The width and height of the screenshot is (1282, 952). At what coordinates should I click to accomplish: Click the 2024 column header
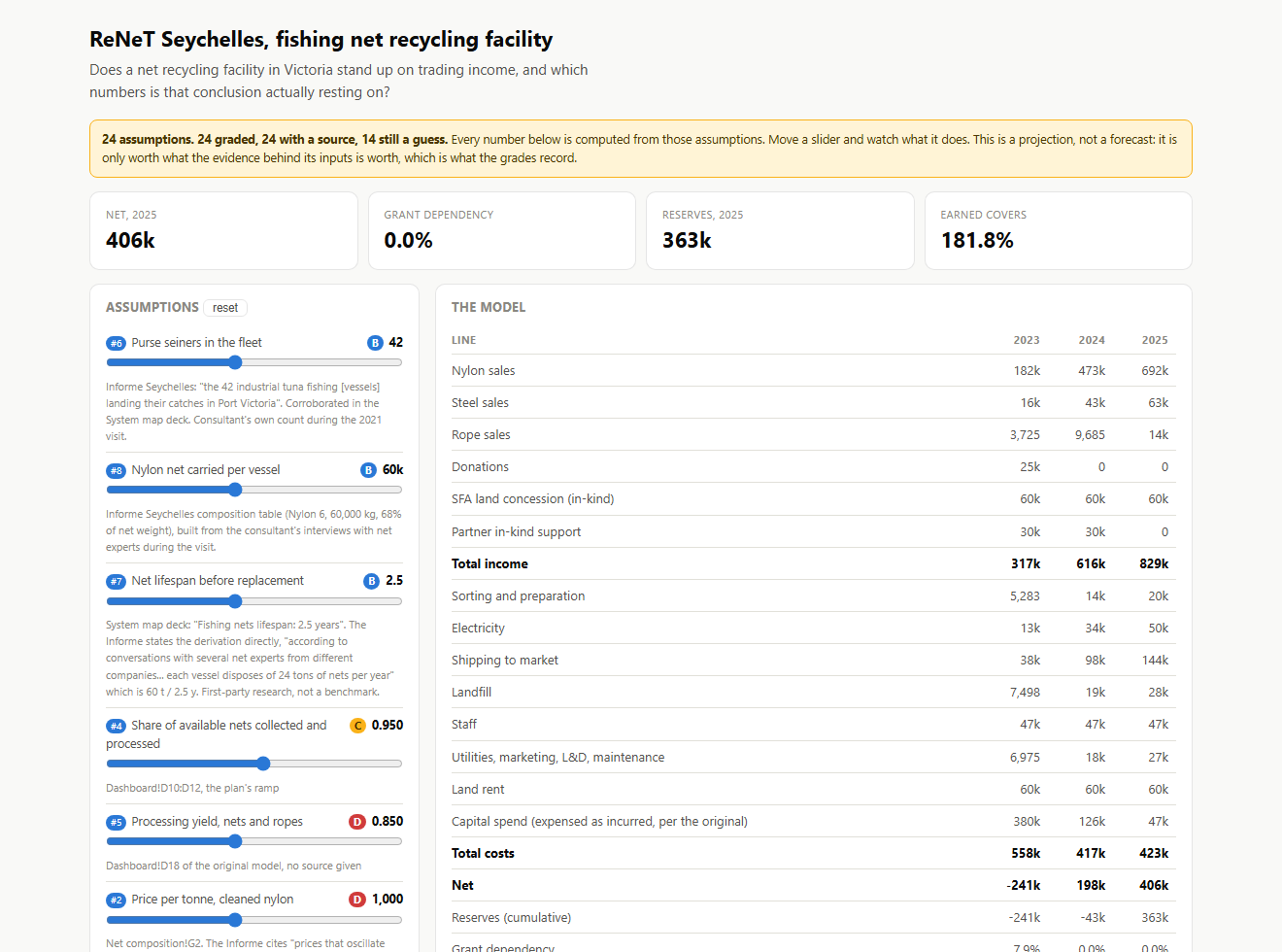coord(1092,341)
